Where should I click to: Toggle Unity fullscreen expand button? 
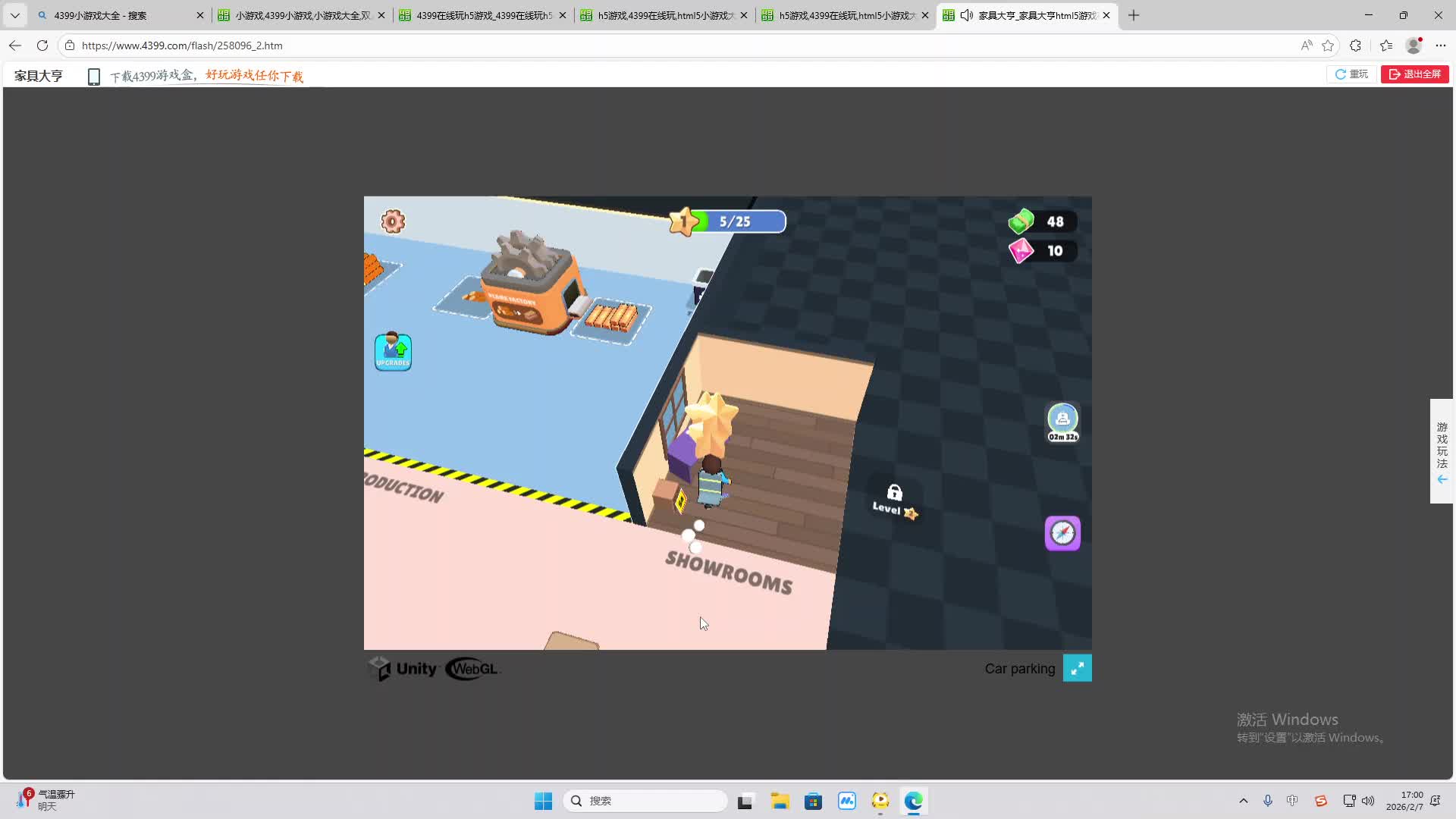point(1077,668)
